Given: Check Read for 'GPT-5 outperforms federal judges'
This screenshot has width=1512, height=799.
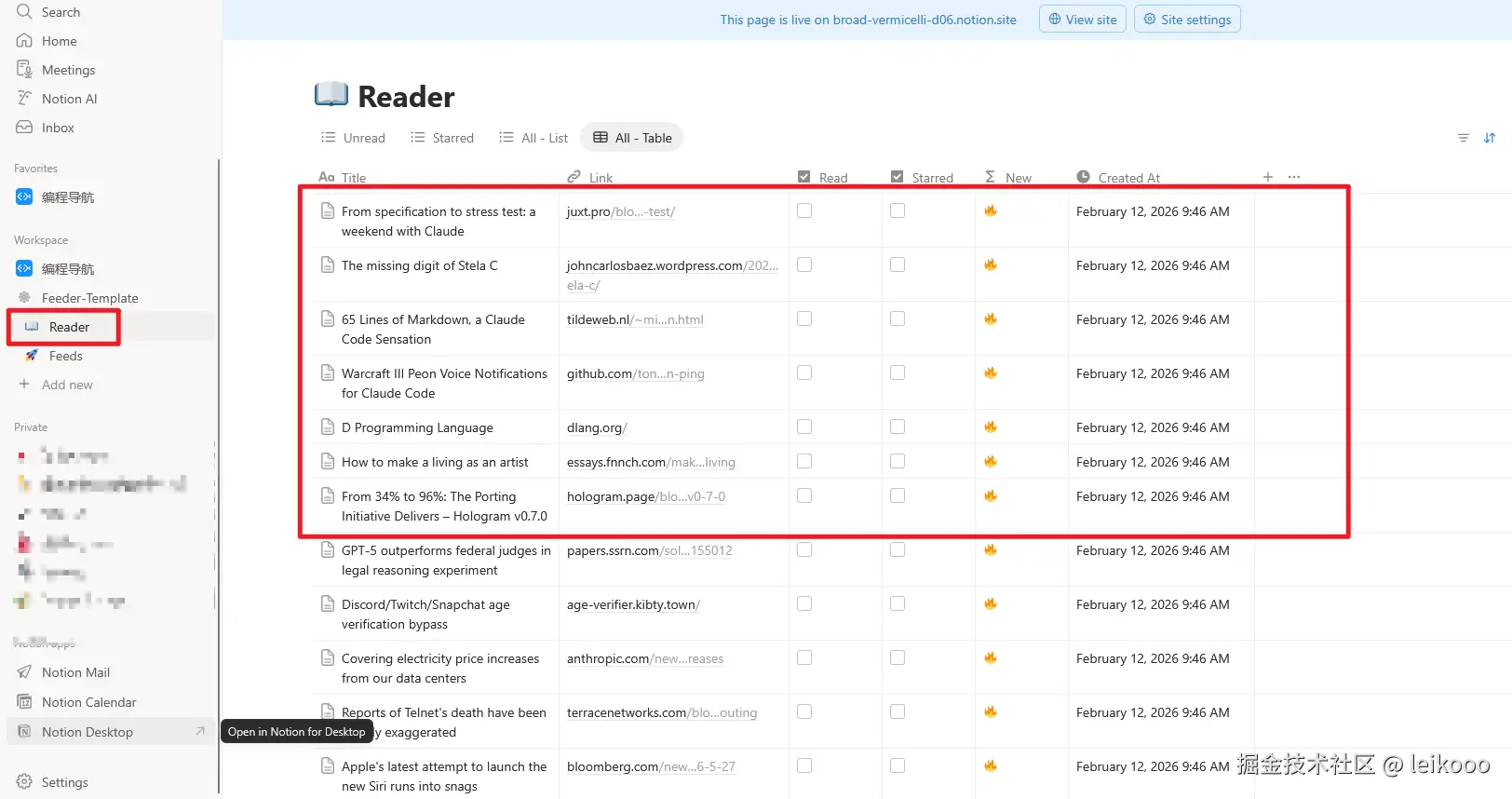Looking at the screenshot, I should tap(804, 550).
